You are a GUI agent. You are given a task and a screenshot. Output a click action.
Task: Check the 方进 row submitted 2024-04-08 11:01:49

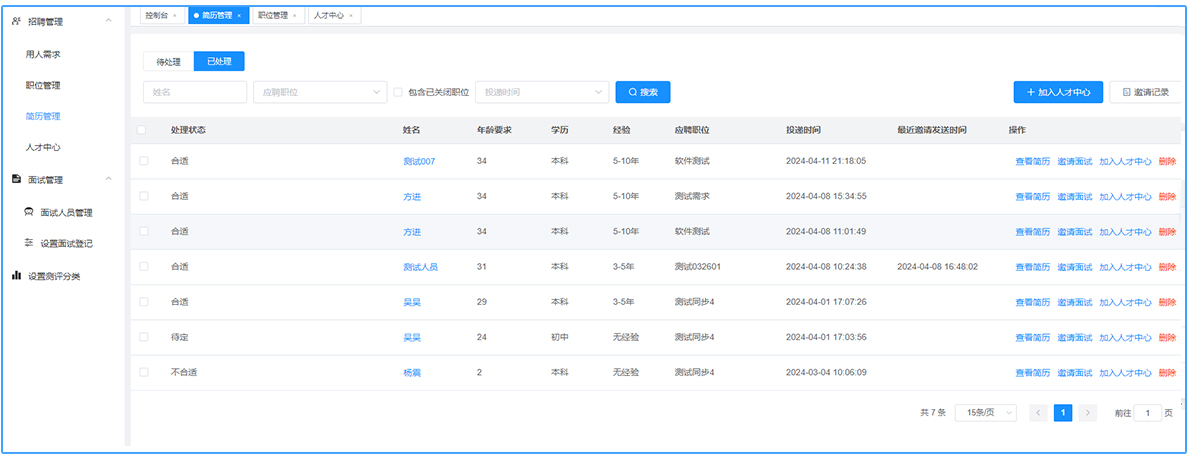pyautogui.click(x=143, y=232)
